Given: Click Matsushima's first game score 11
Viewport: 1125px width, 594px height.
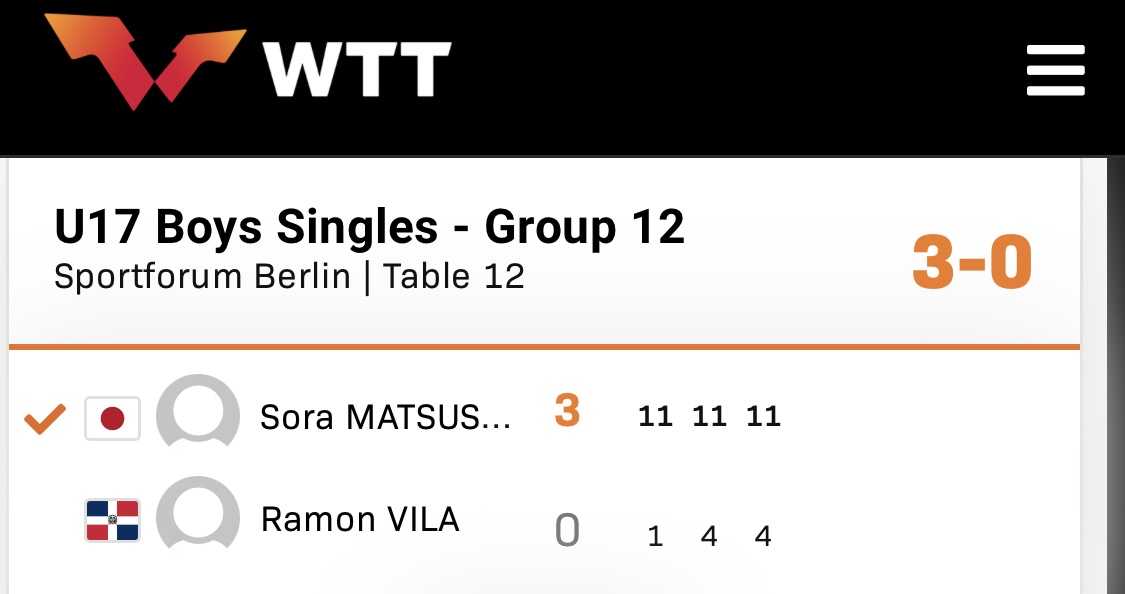Looking at the screenshot, I should coord(655,416).
